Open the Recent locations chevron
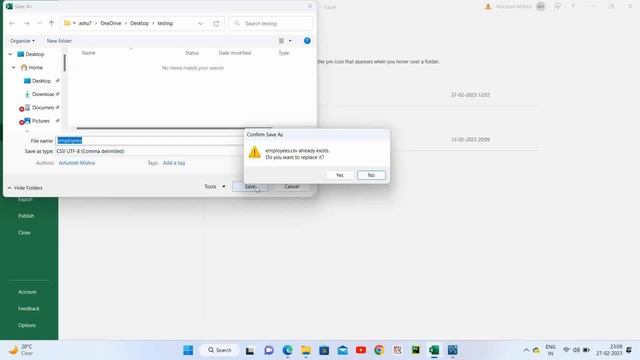Image resolution: width=640 pixels, height=360 pixels. (x=39, y=23)
